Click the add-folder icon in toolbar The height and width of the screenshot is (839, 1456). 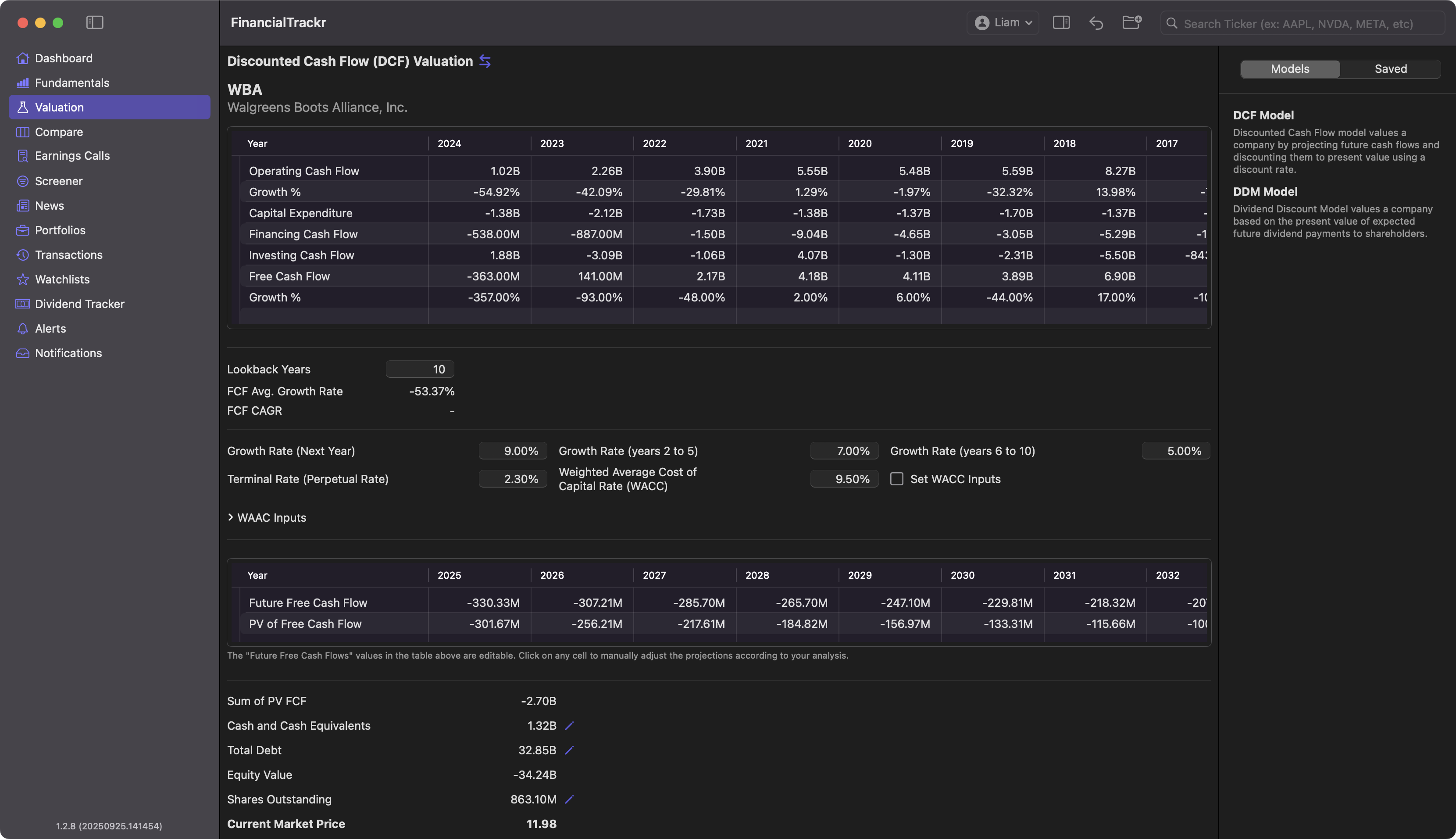(x=1131, y=22)
